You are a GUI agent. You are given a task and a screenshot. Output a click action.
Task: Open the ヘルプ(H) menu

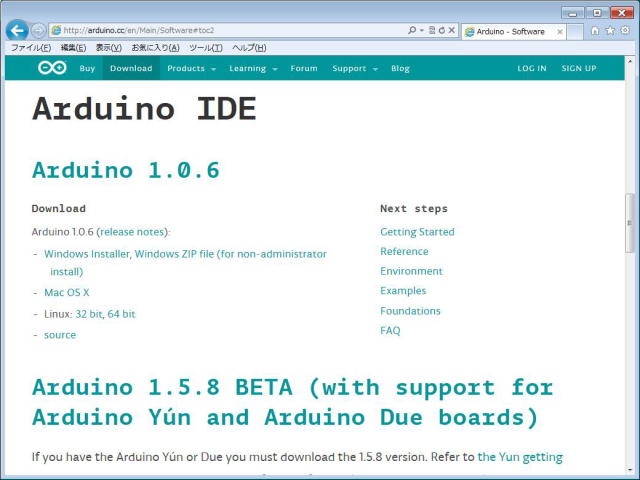tap(249, 48)
